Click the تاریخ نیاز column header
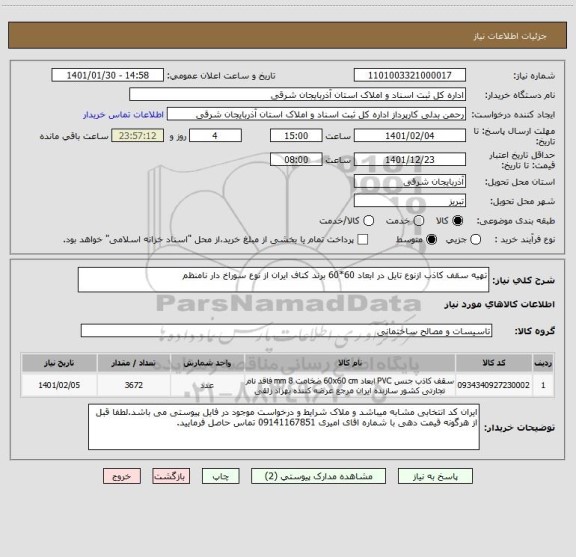The width and height of the screenshot is (576, 557). 59,363
